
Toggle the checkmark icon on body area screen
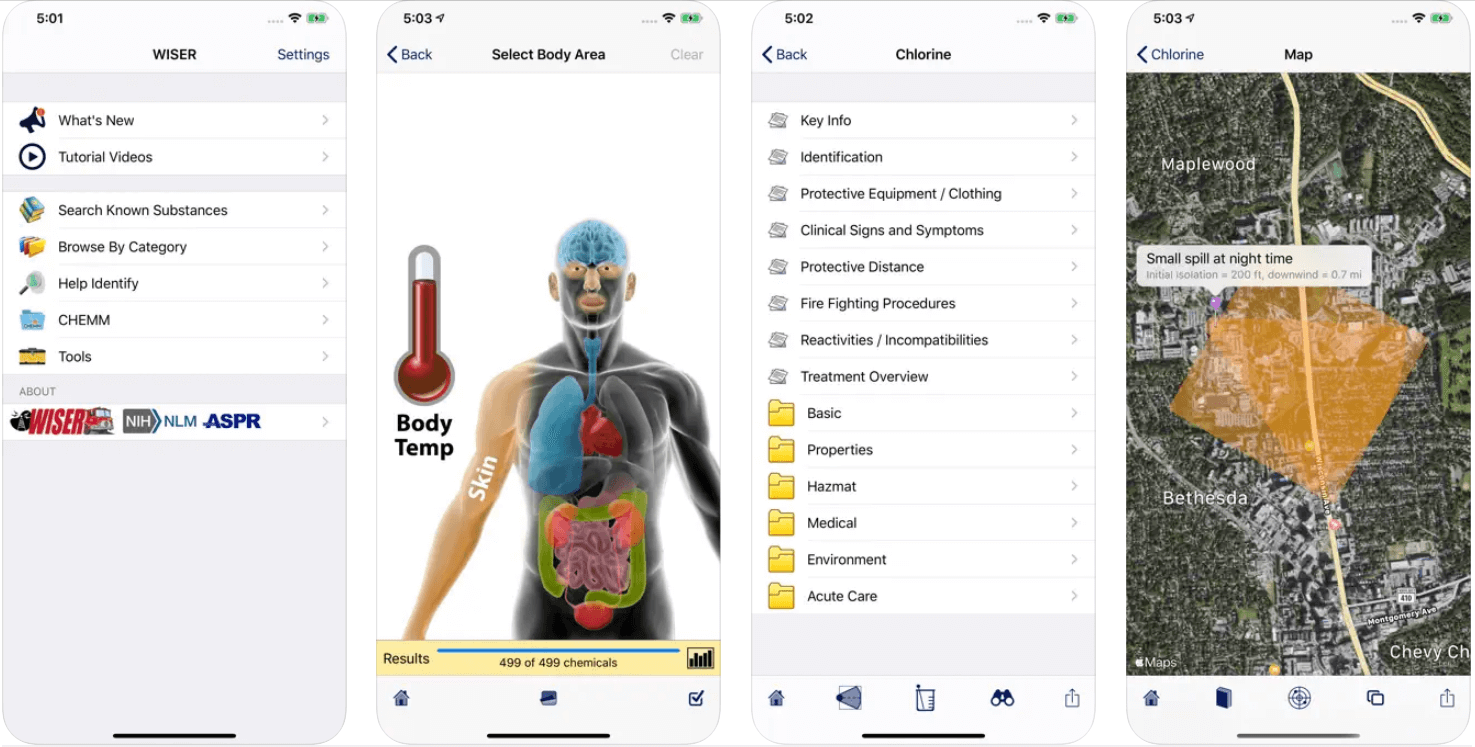click(696, 698)
